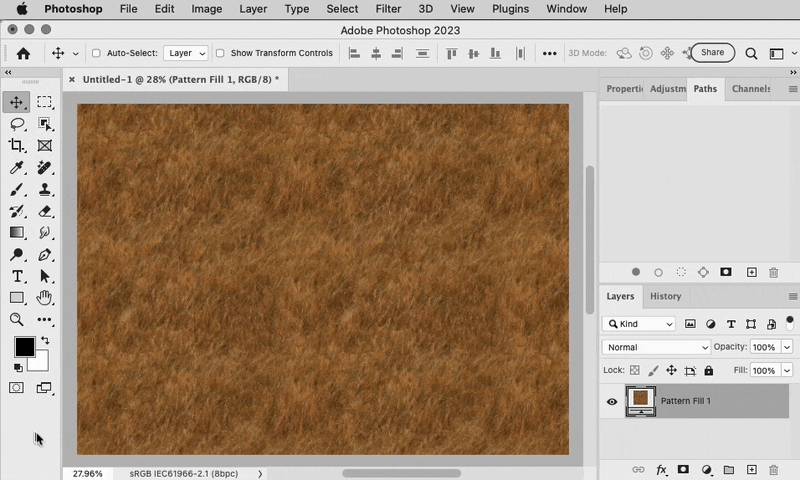Expand the Opacity value dropdown
The height and width of the screenshot is (480, 800).
pyautogui.click(x=787, y=347)
